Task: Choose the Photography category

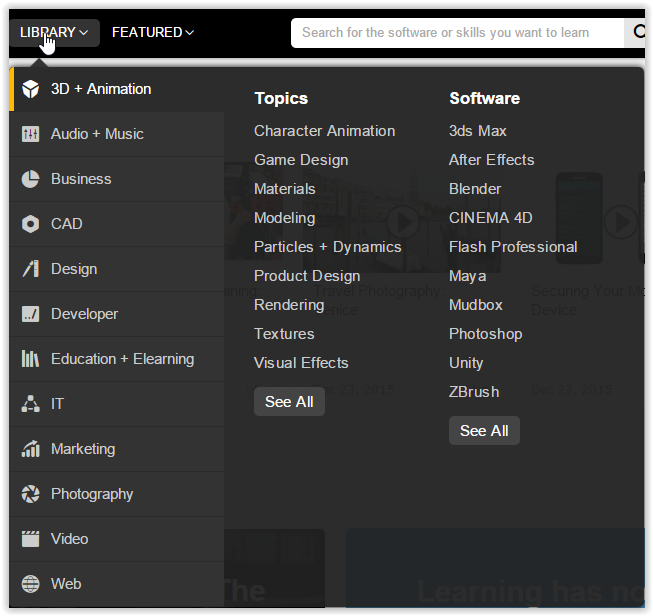Action: tap(117, 494)
